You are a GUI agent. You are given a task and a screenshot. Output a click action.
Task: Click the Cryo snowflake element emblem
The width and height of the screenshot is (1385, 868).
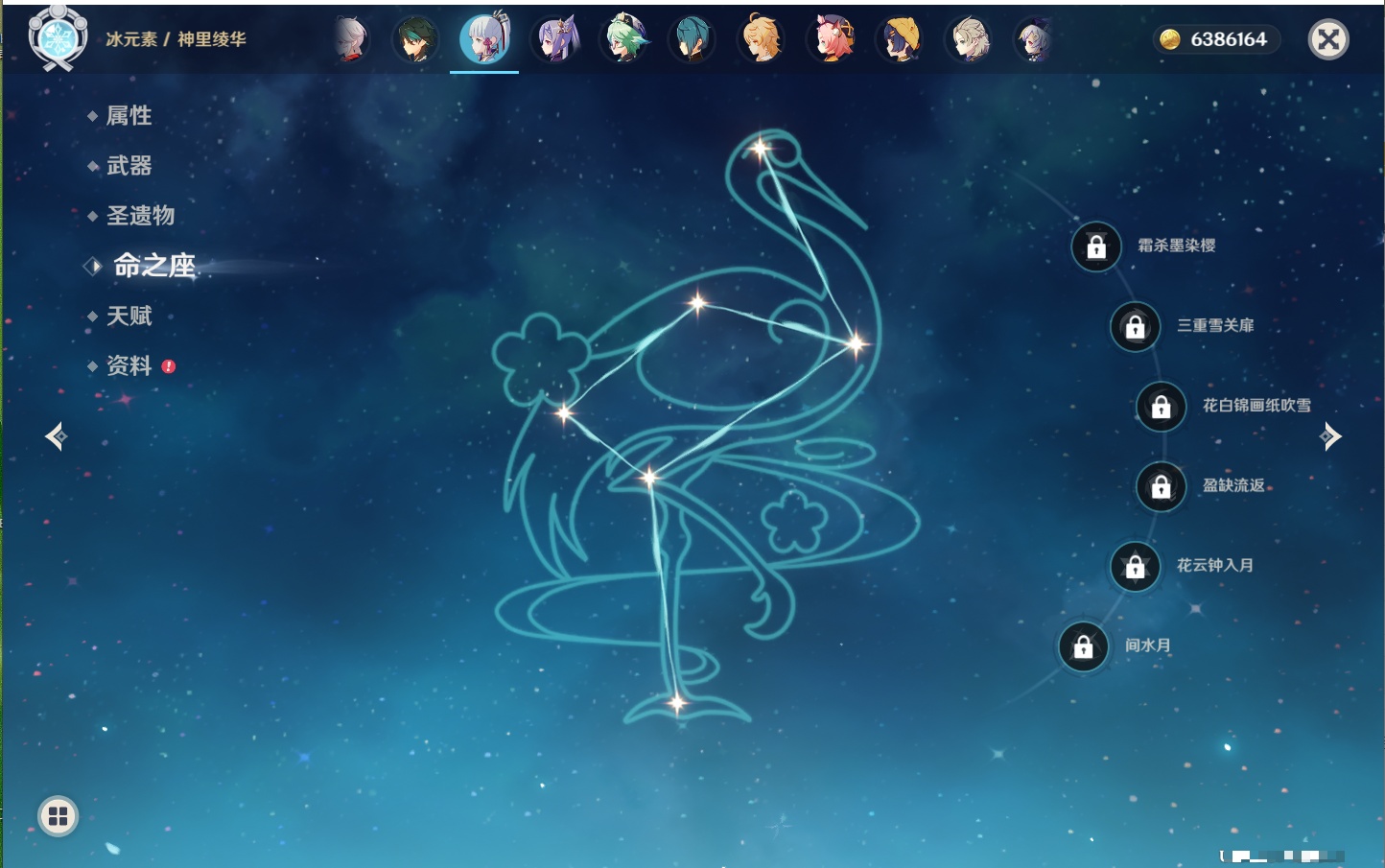coord(59,38)
